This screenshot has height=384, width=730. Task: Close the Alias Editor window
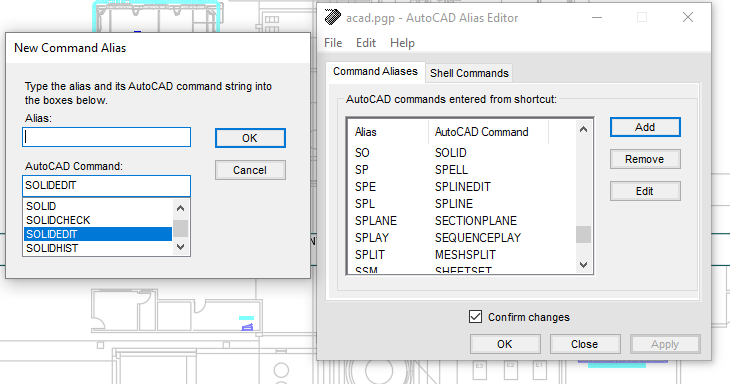tap(688, 18)
